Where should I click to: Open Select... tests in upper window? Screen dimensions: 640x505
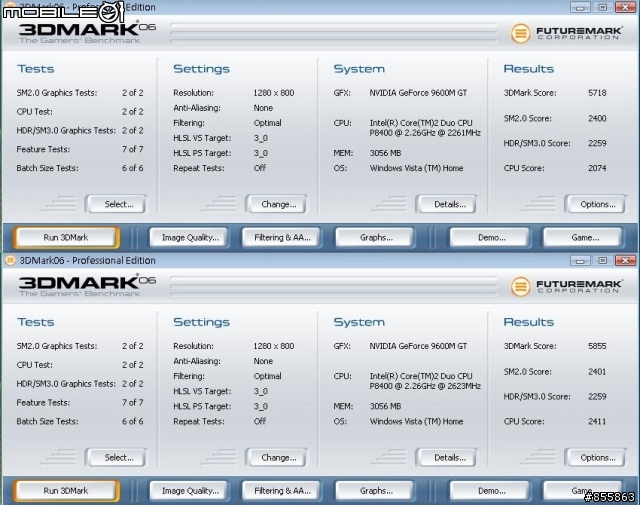[116, 204]
